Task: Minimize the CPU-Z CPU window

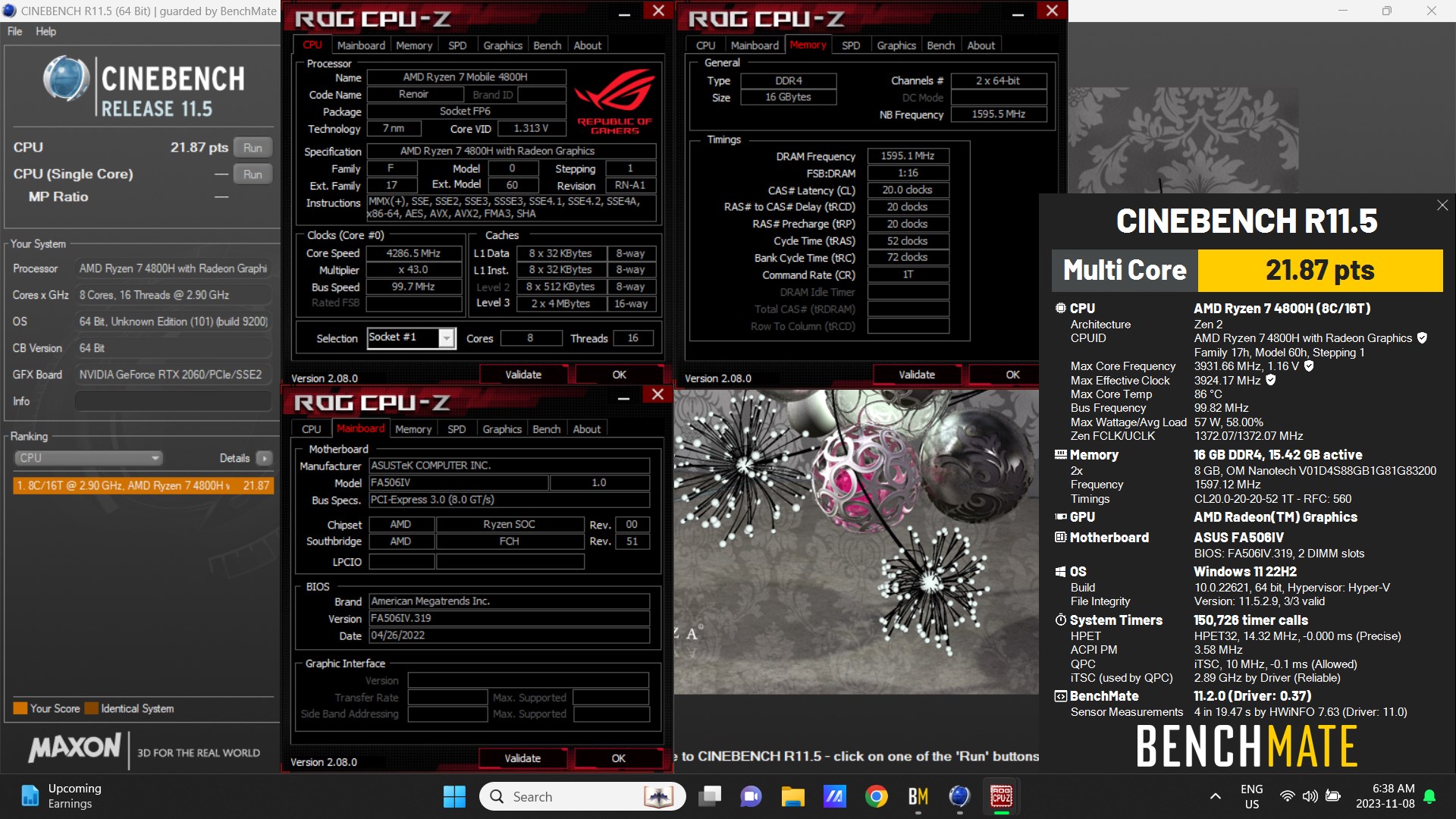Action: 624,14
